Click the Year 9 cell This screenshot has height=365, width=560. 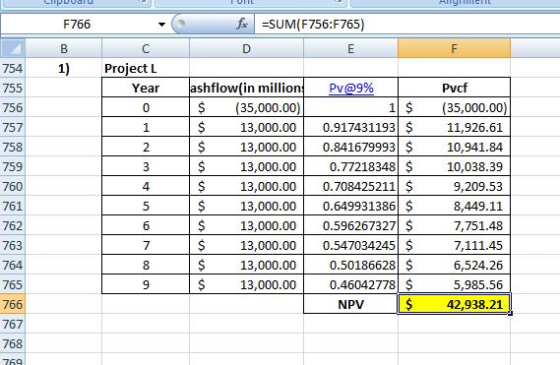point(145,284)
